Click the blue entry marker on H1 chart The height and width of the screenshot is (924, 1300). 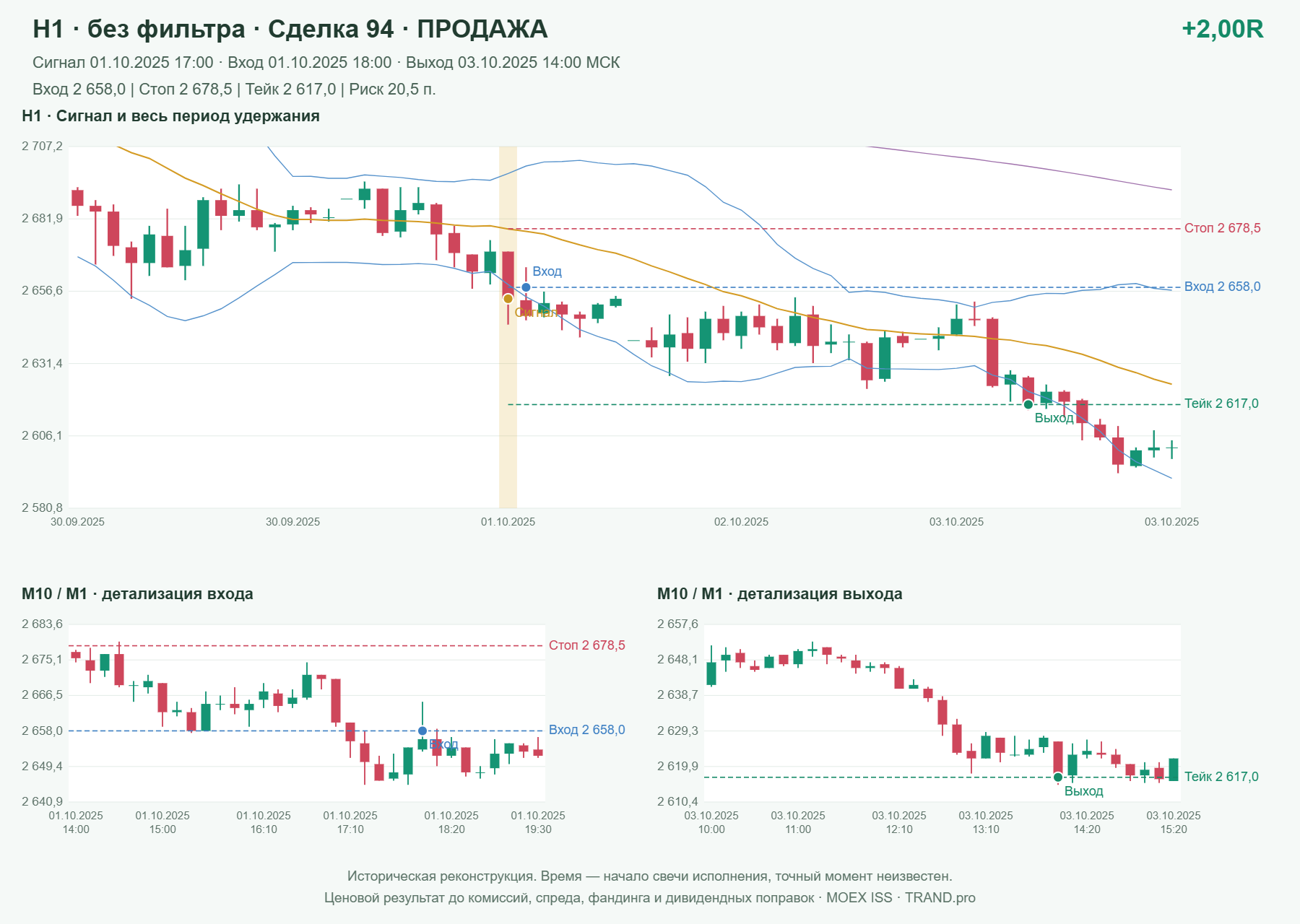(x=526, y=287)
